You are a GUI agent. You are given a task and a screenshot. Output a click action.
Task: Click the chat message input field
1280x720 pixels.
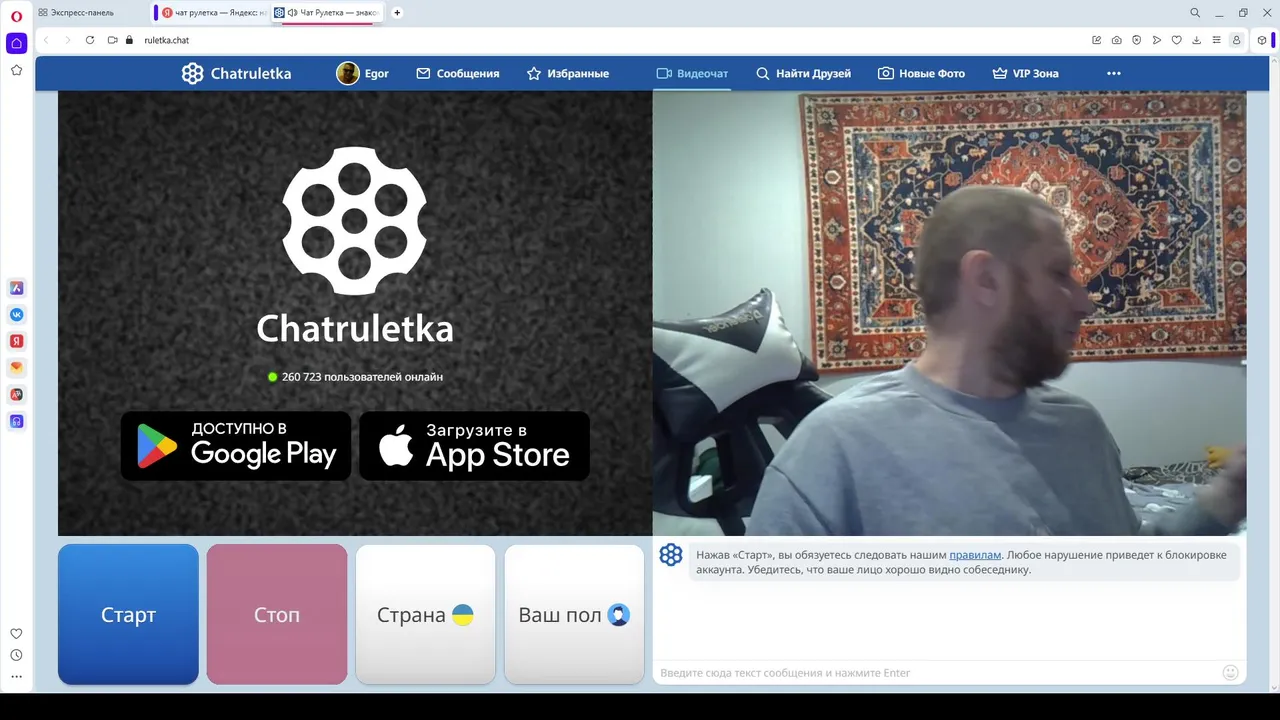coord(937,673)
